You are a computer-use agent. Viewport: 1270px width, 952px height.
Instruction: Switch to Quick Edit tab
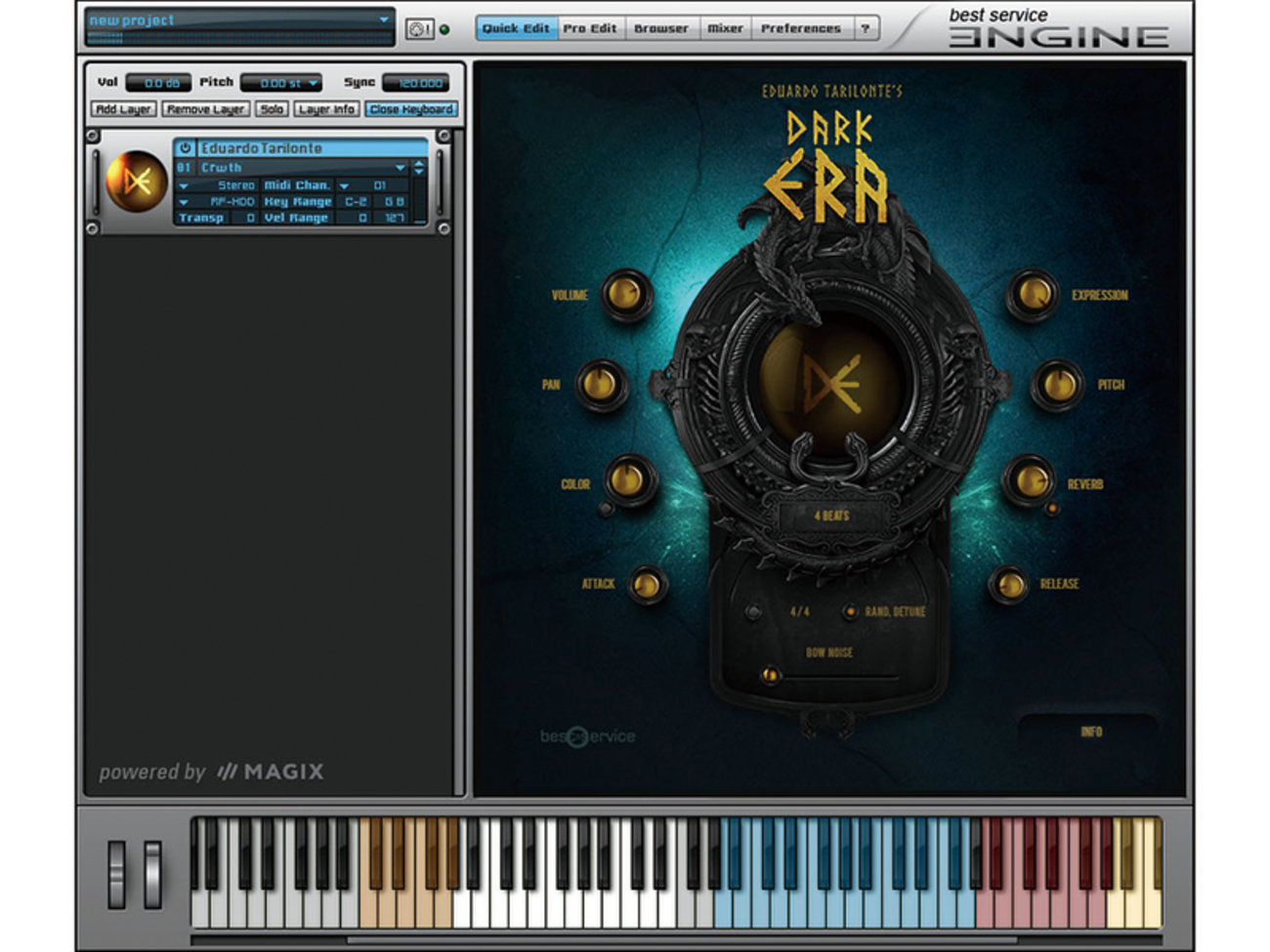[516, 28]
